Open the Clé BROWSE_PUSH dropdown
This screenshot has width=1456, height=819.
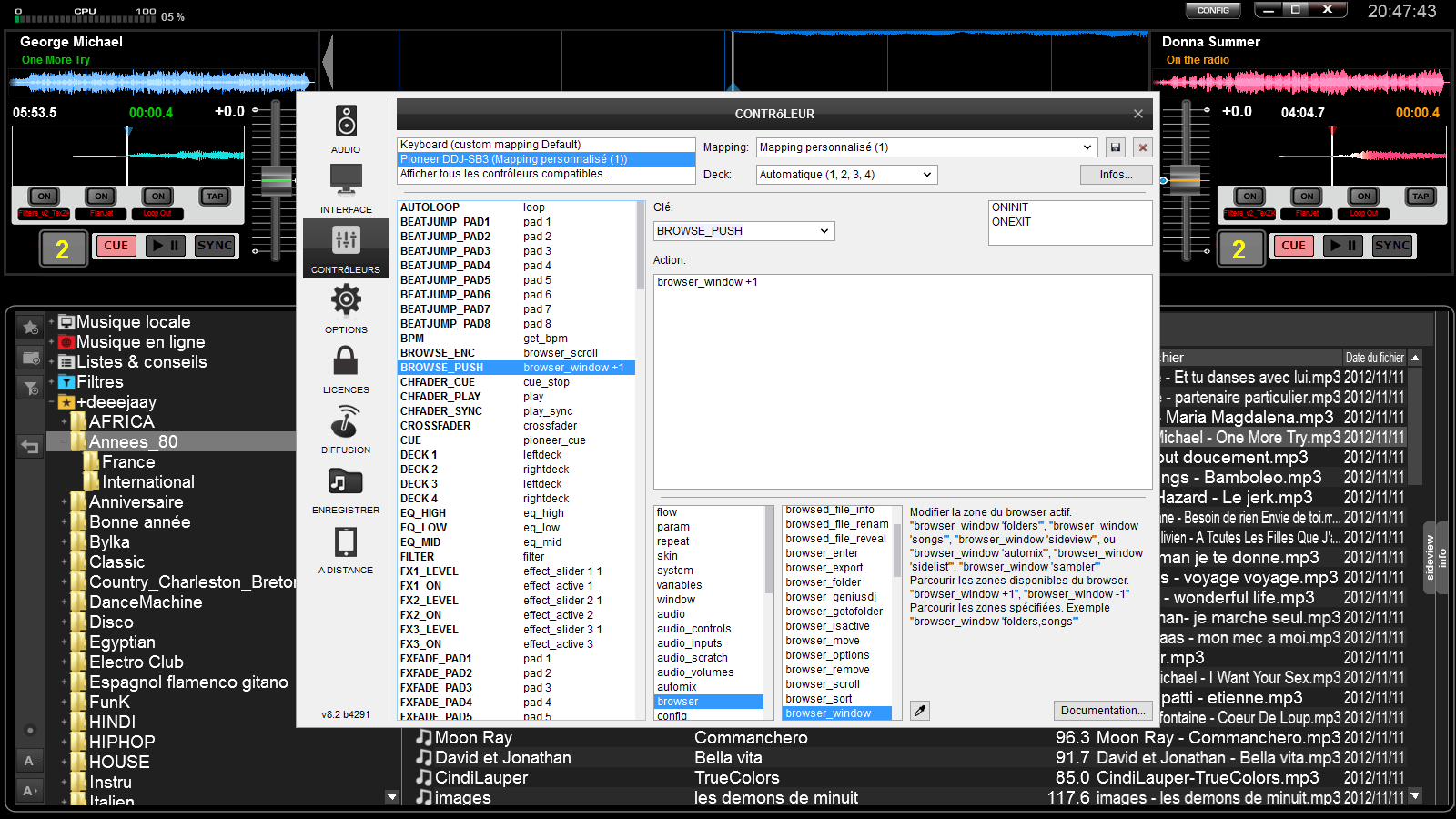743,231
